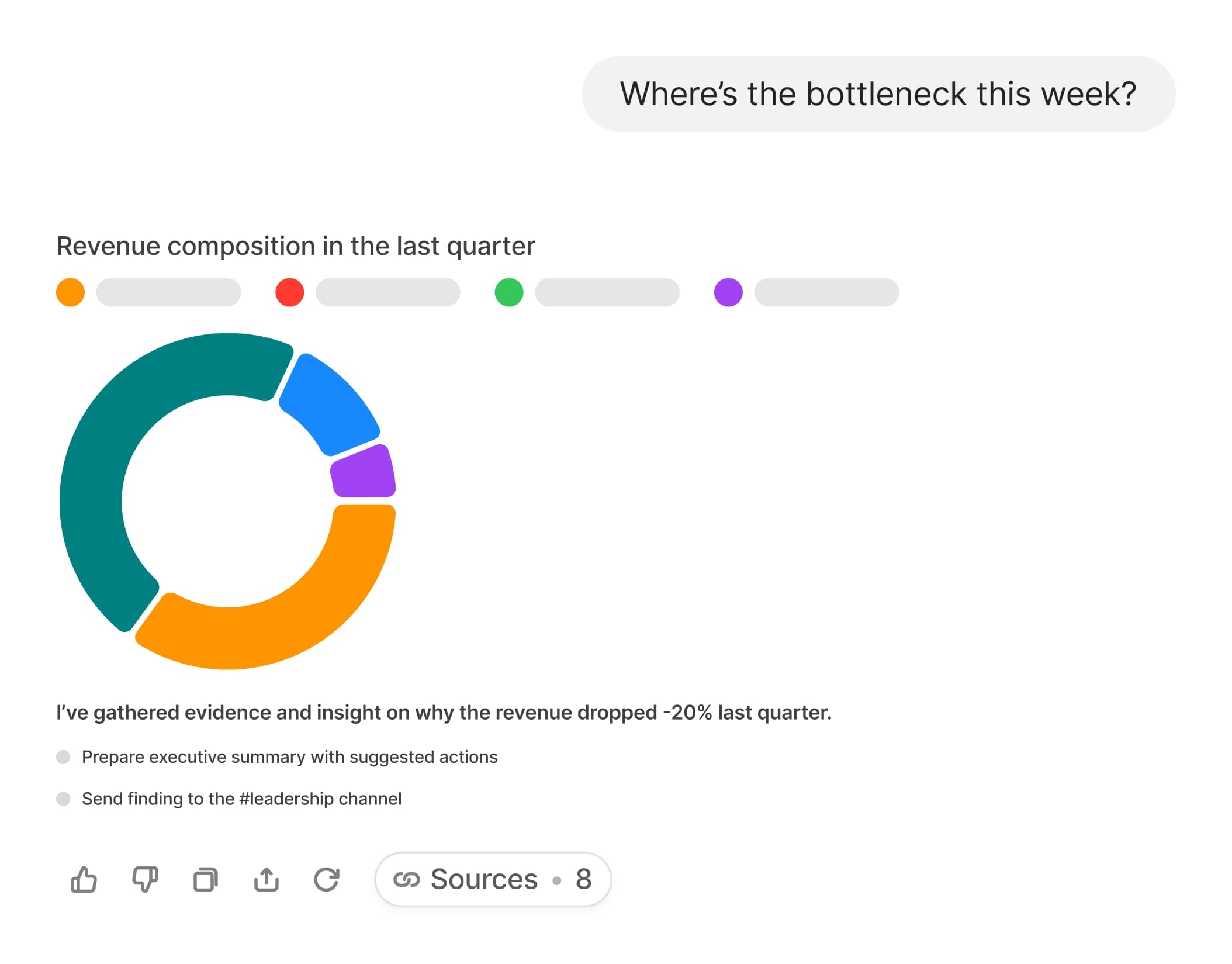This screenshot has height=964, width=1232.
Task: Click the orange donut chart segment
Action: point(304,608)
